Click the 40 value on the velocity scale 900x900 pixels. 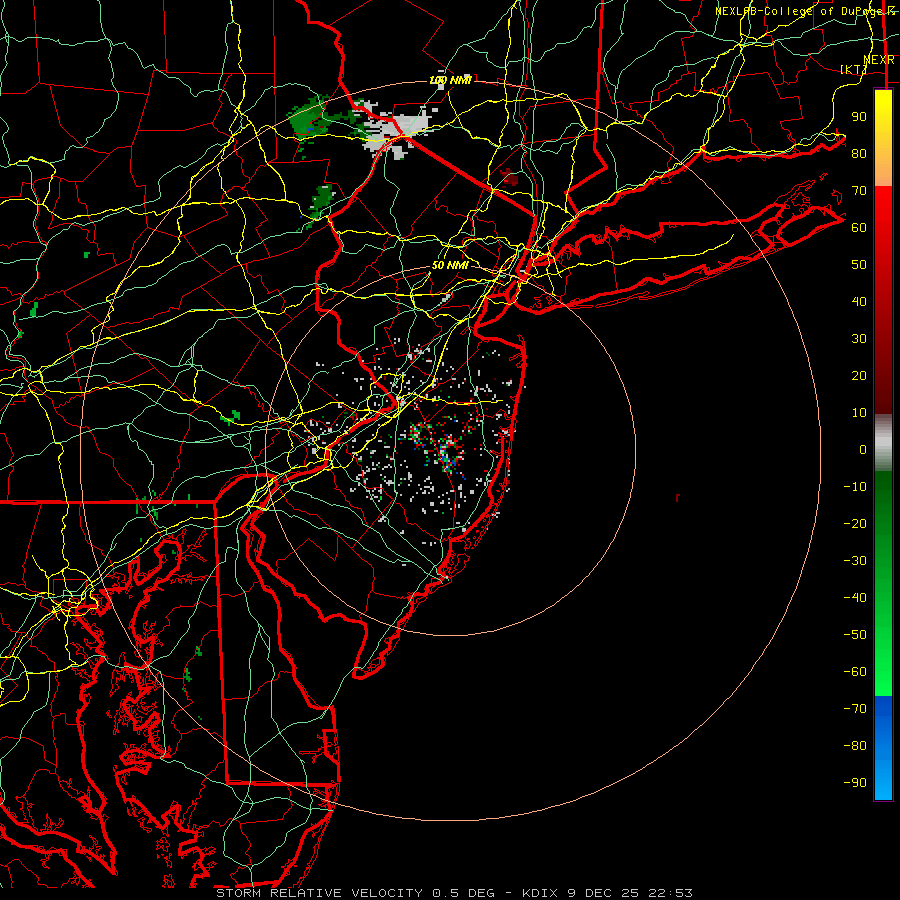[x=859, y=301]
